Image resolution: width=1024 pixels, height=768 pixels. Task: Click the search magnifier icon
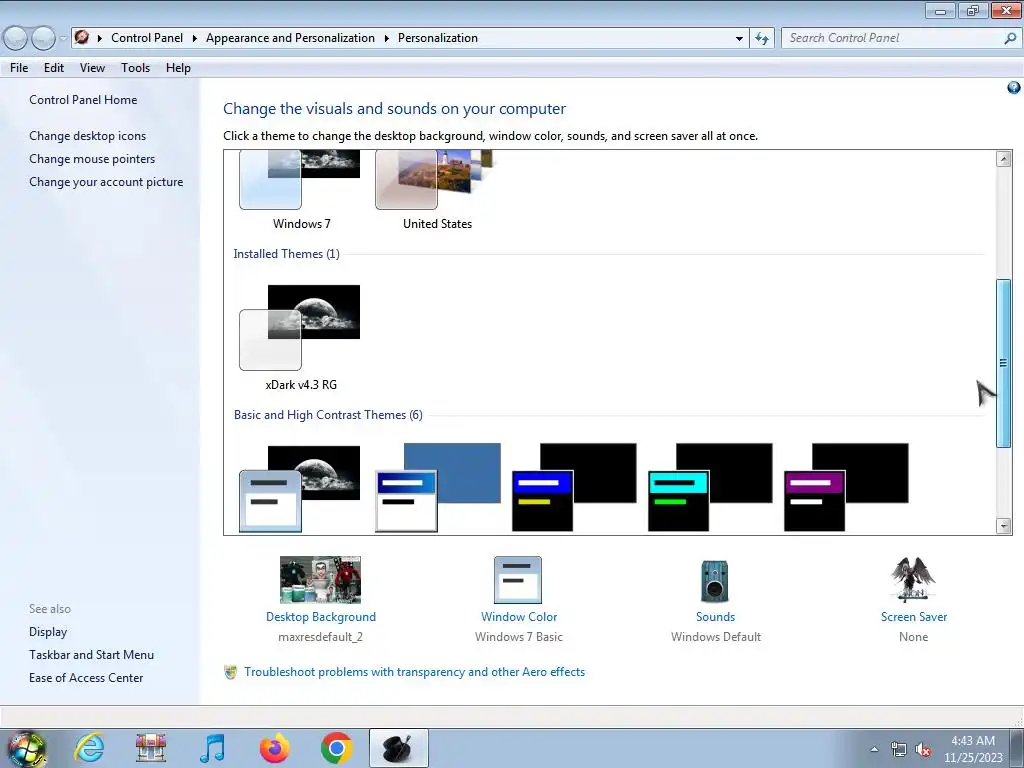pos(1010,38)
